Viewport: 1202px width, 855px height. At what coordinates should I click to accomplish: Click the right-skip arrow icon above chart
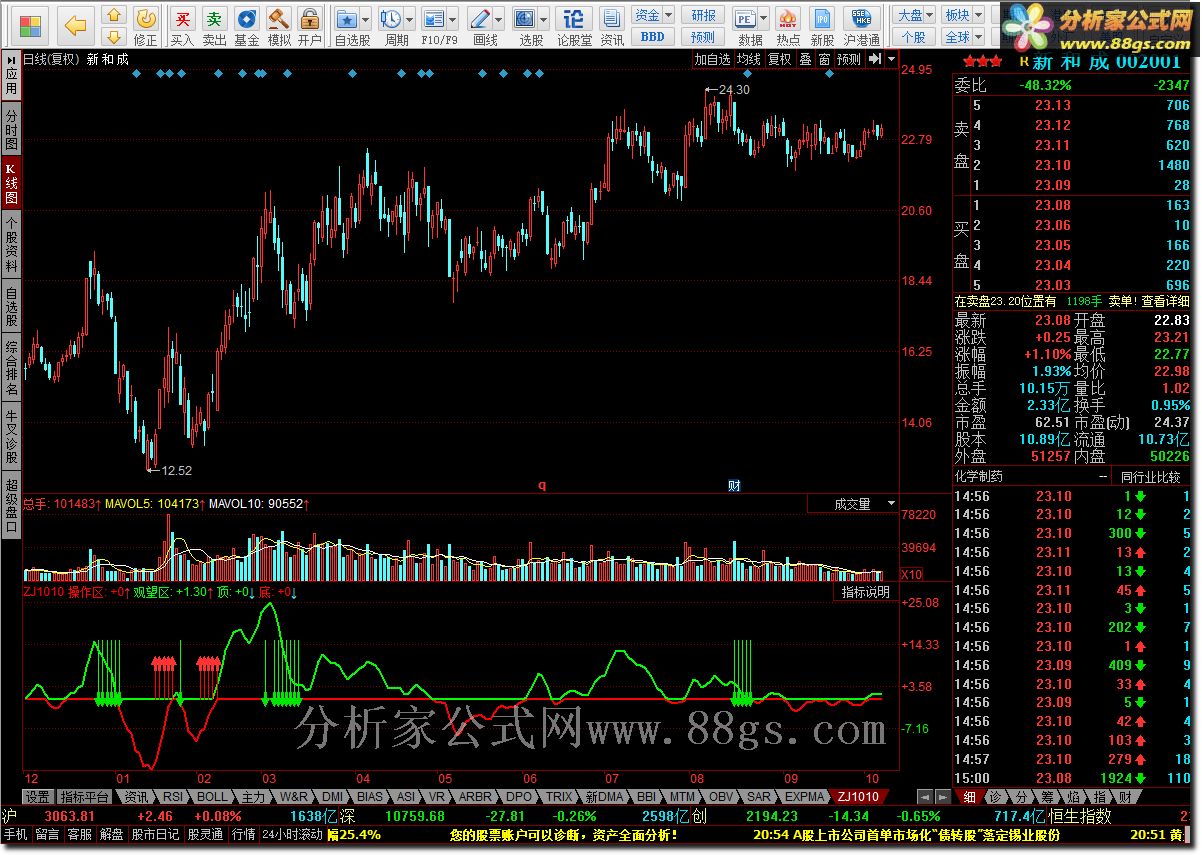click(876, 59)
